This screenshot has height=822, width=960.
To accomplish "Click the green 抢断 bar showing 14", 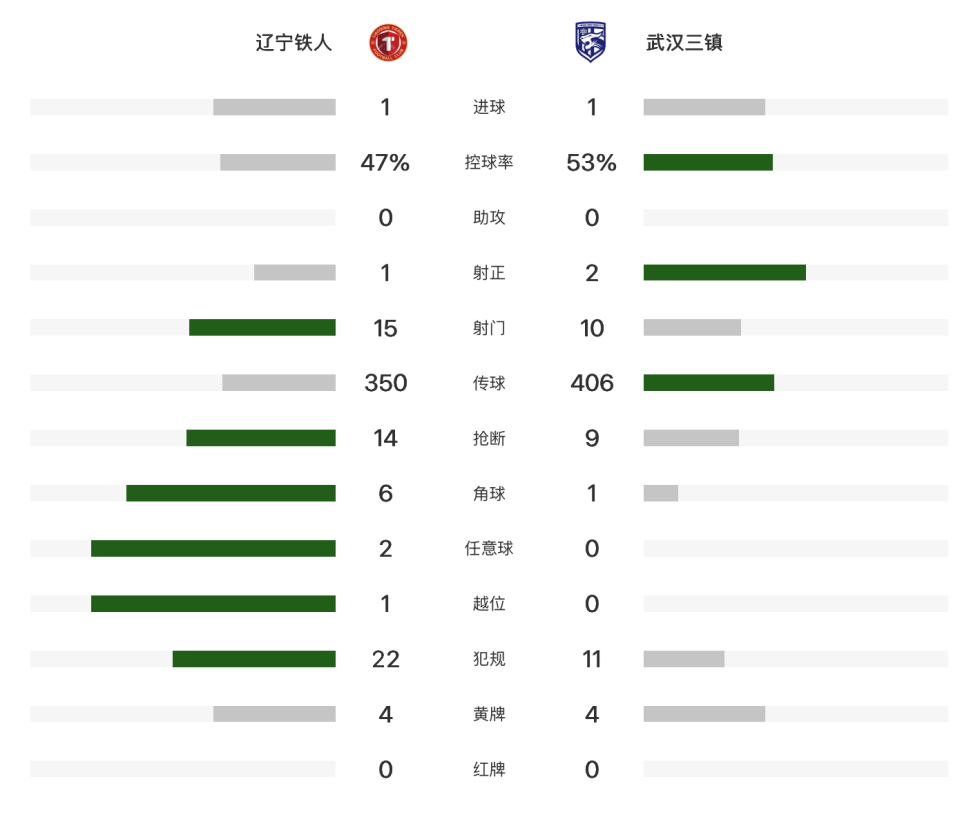I will pyautogui.click(x=261, y=438).
